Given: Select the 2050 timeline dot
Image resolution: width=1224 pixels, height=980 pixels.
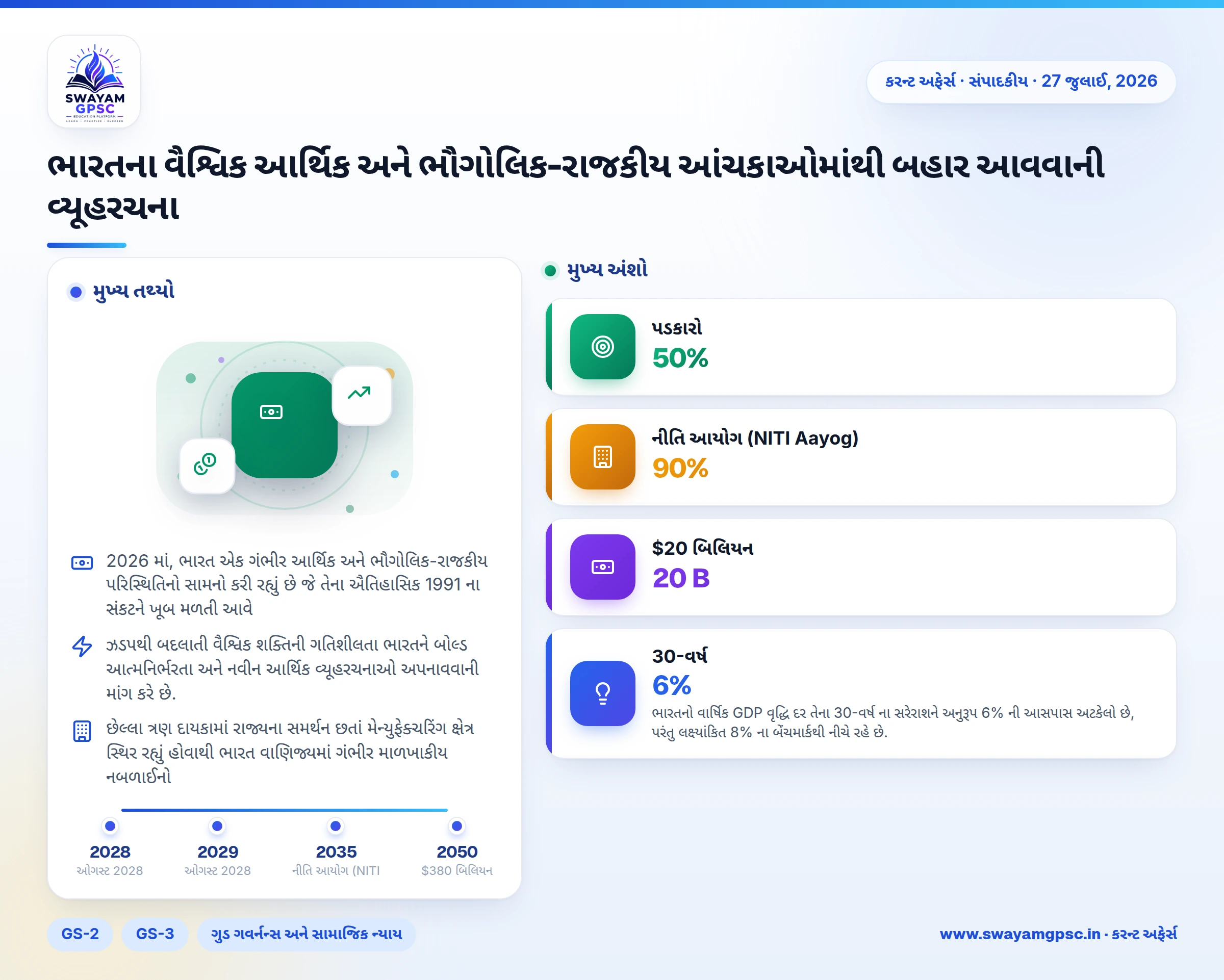Looking at the screenshot, I should 457,826.
